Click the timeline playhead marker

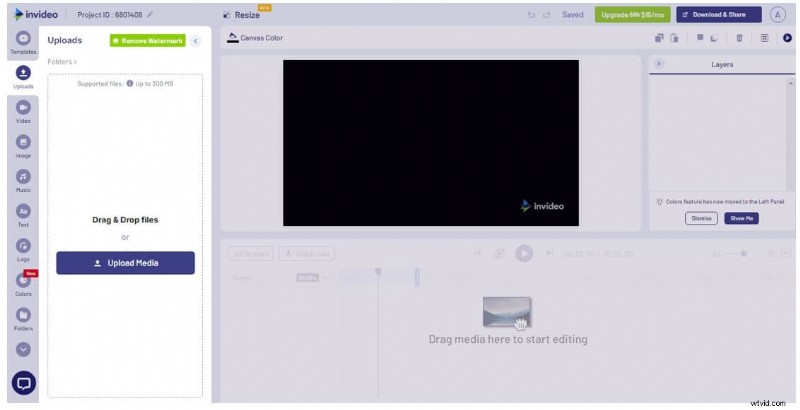(378, 272)
